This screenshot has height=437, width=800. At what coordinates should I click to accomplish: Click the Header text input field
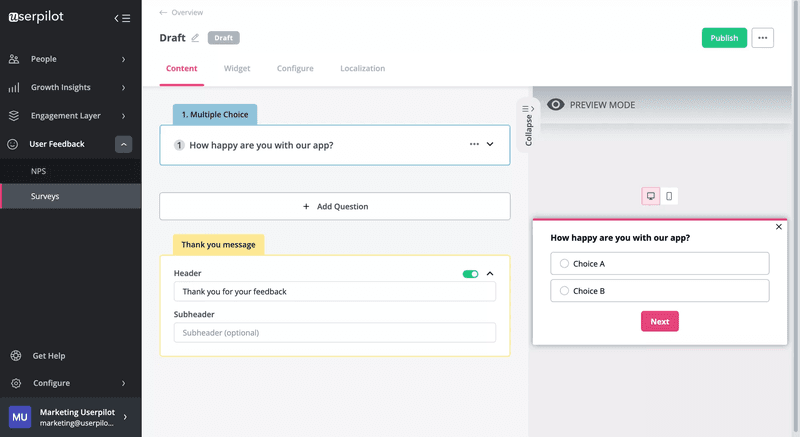pos(335,292)
